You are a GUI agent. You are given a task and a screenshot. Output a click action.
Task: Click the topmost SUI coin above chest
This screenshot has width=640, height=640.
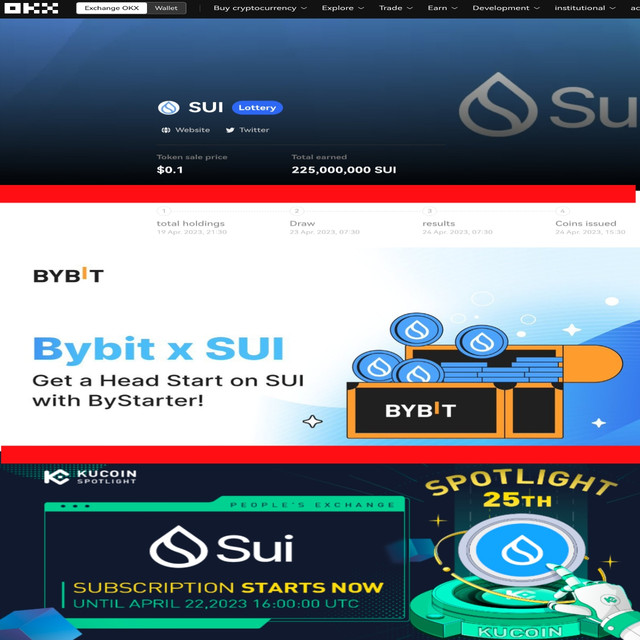tap(416, 329)
